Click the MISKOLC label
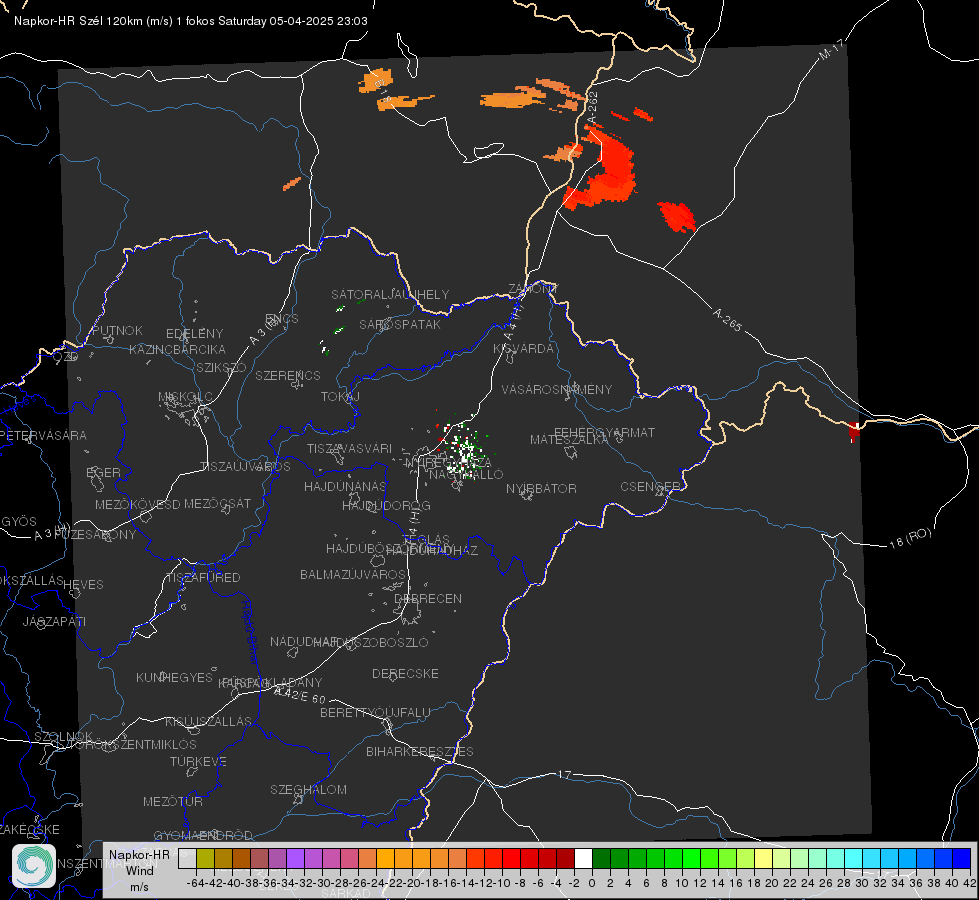 [x=185, y=397]
